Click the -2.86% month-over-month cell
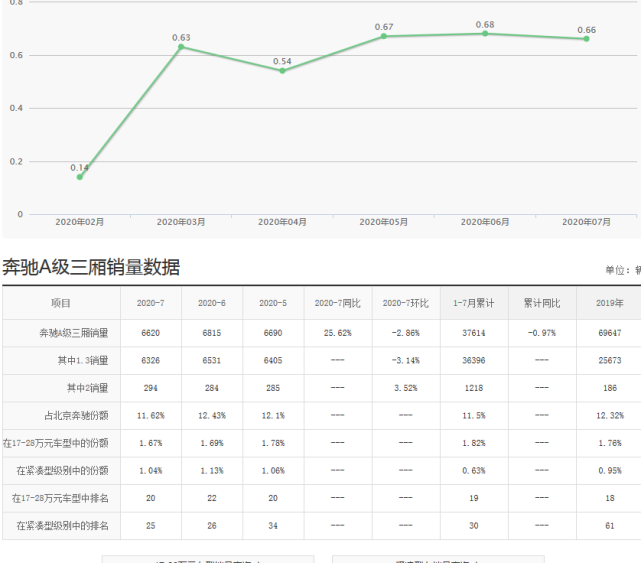This screenshot has width=641, height=563. [406, 333]
